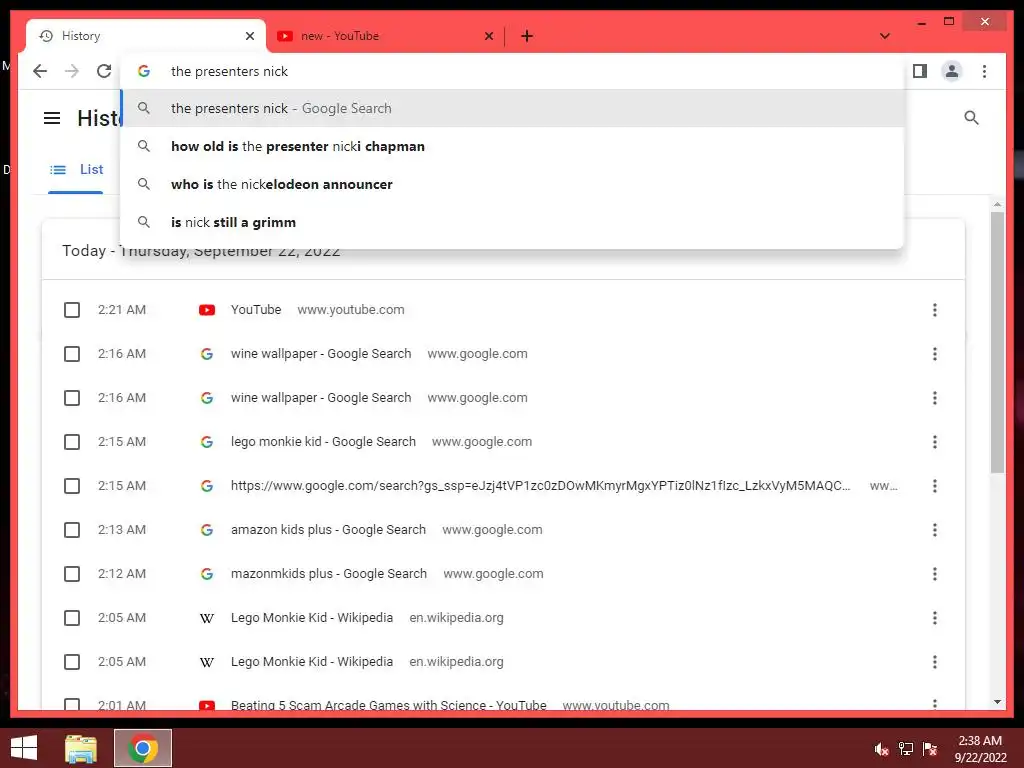Open more actions for the lego monkie kid search entry

coord(935,442)
